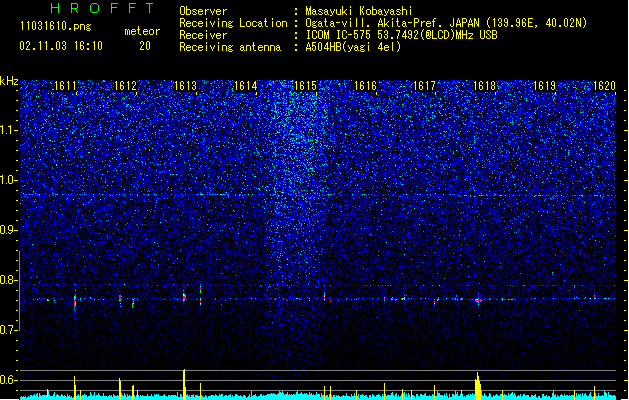Screen dimensions: 629x400
Task: Click the 0.9 kHz axis label
Action: [x=9, y=230]
